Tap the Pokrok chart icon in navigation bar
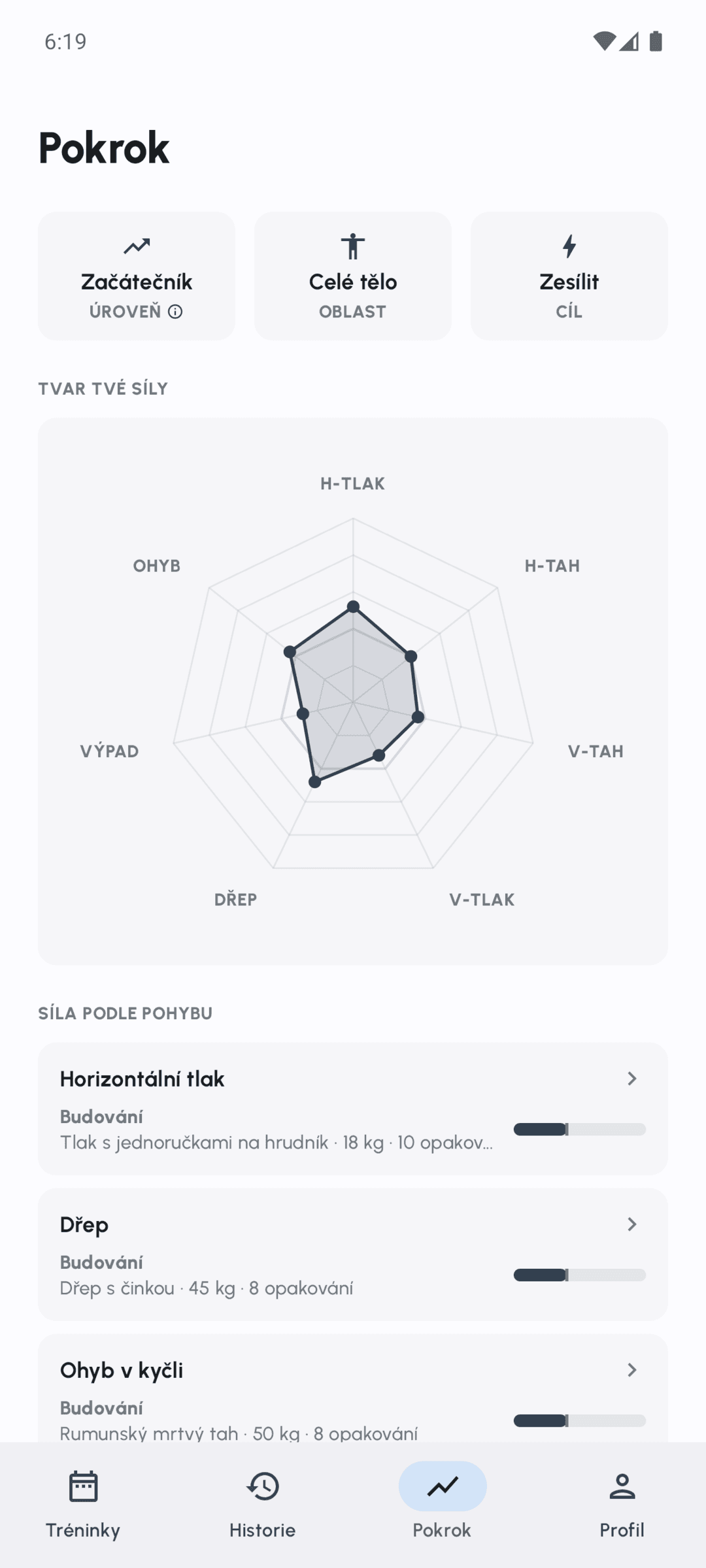 pyautogui.click(x=443, y=1486)
